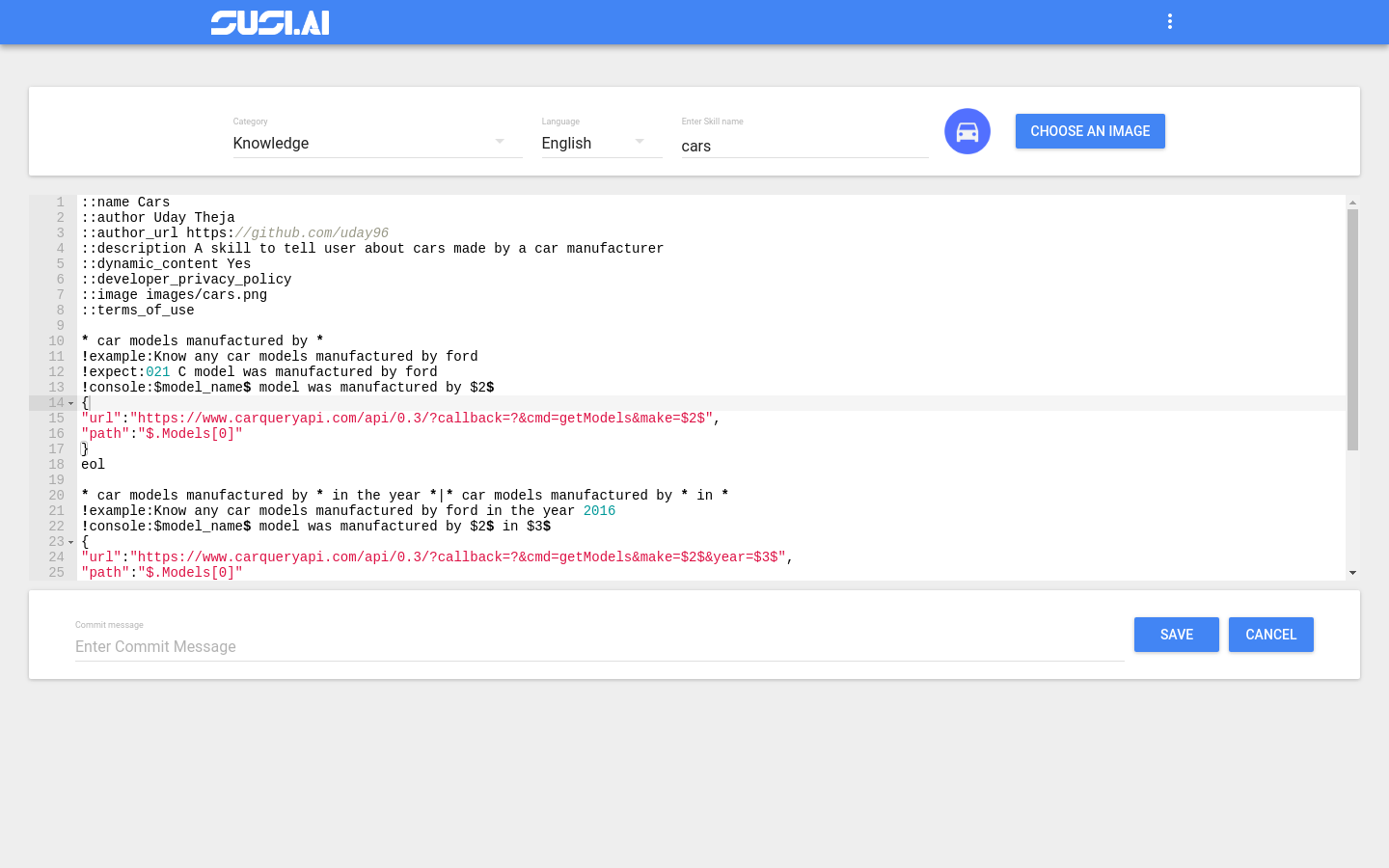1389x868 pixels.
Task: Click the '::developer_privacy_policy' line
Action: click(x=186, y=280)
